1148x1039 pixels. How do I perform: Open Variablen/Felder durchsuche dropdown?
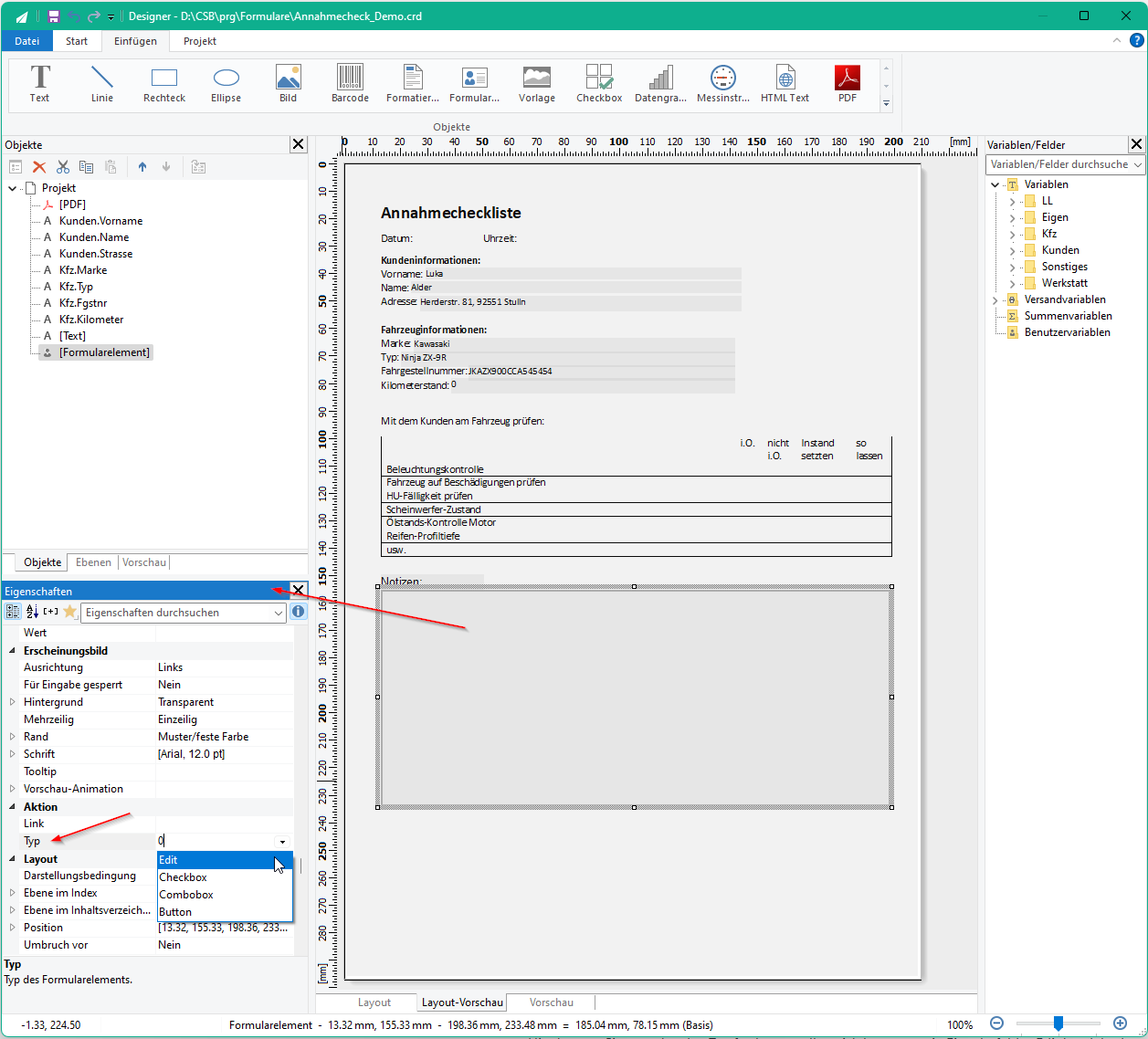[x=1137, y=164]
